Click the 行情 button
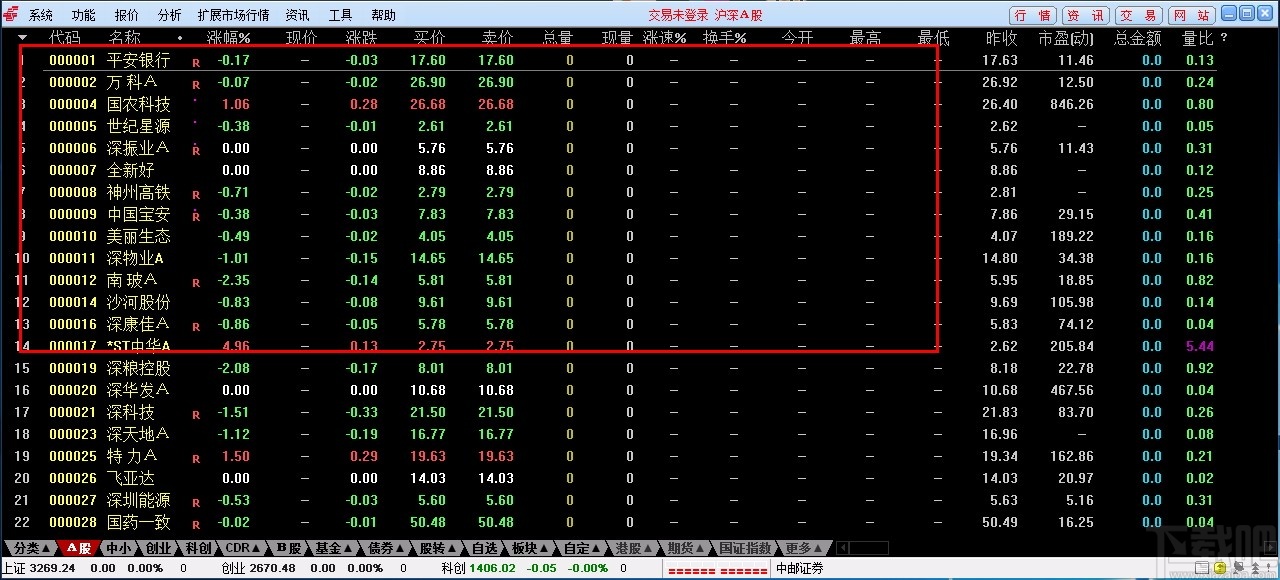1280x580 pixels. coord(1033,15)
